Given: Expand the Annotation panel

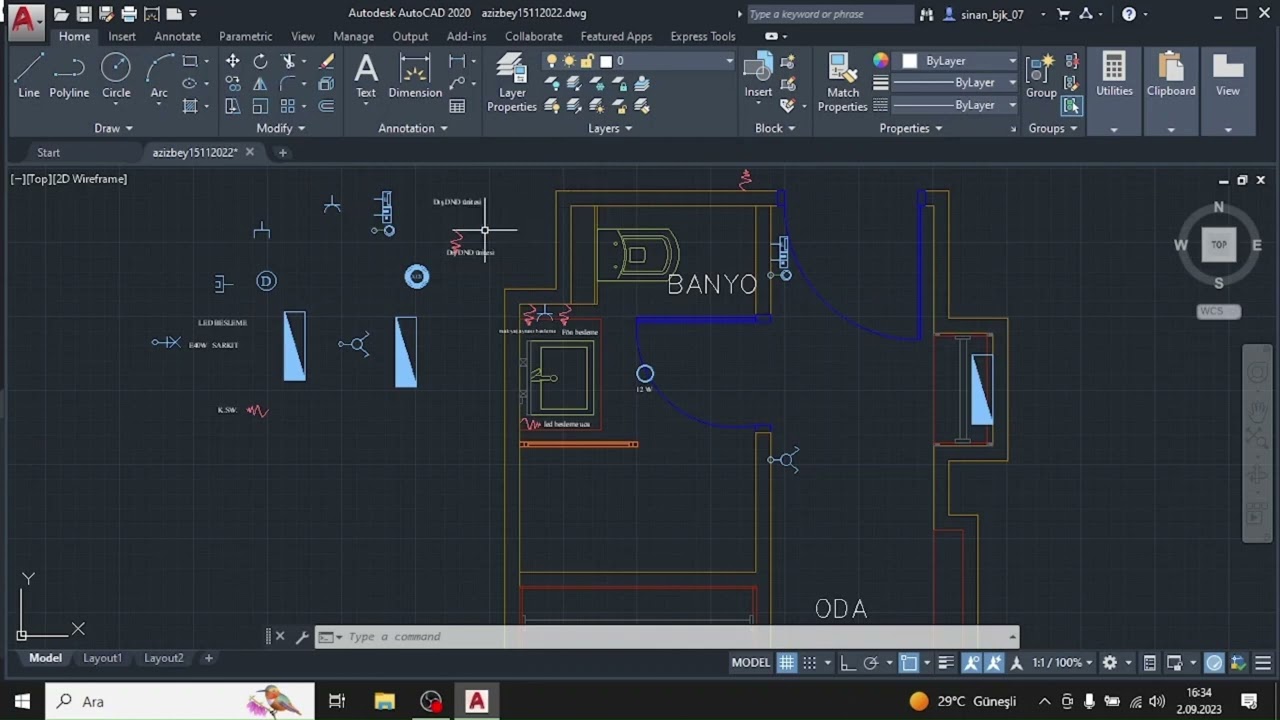Looking at the screenshot, I should (413, 128).
